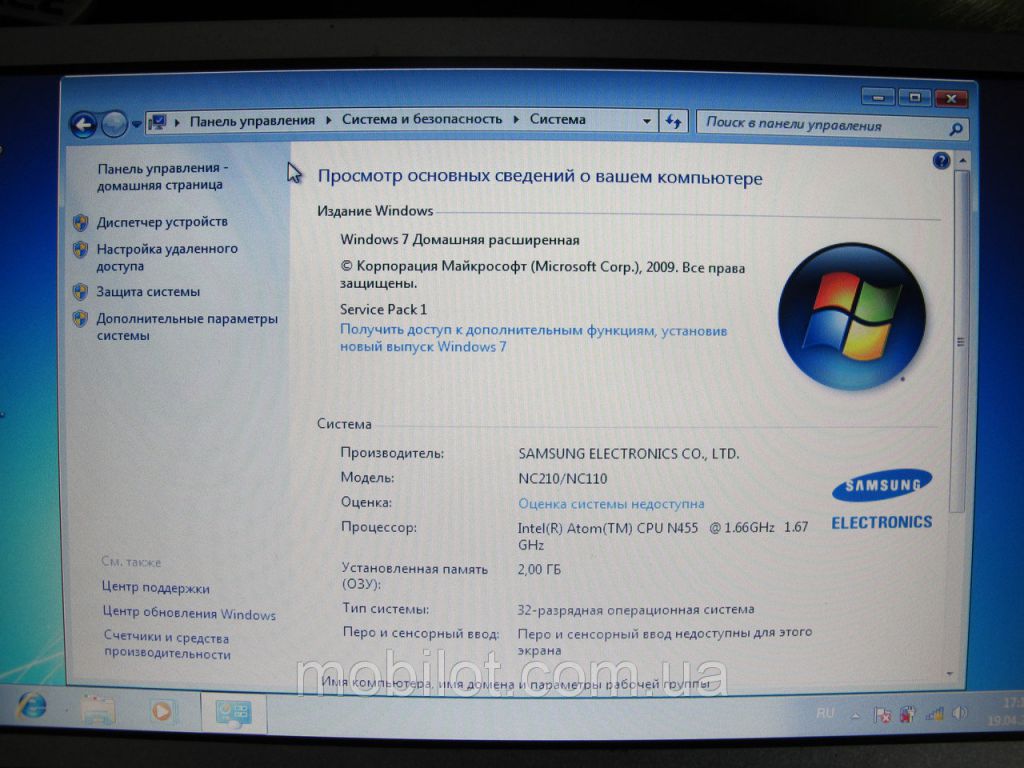Expand the arrow after 'Панель управления' breadcrumb
This screenshot has width=1024, height=768.
point(328,120)
